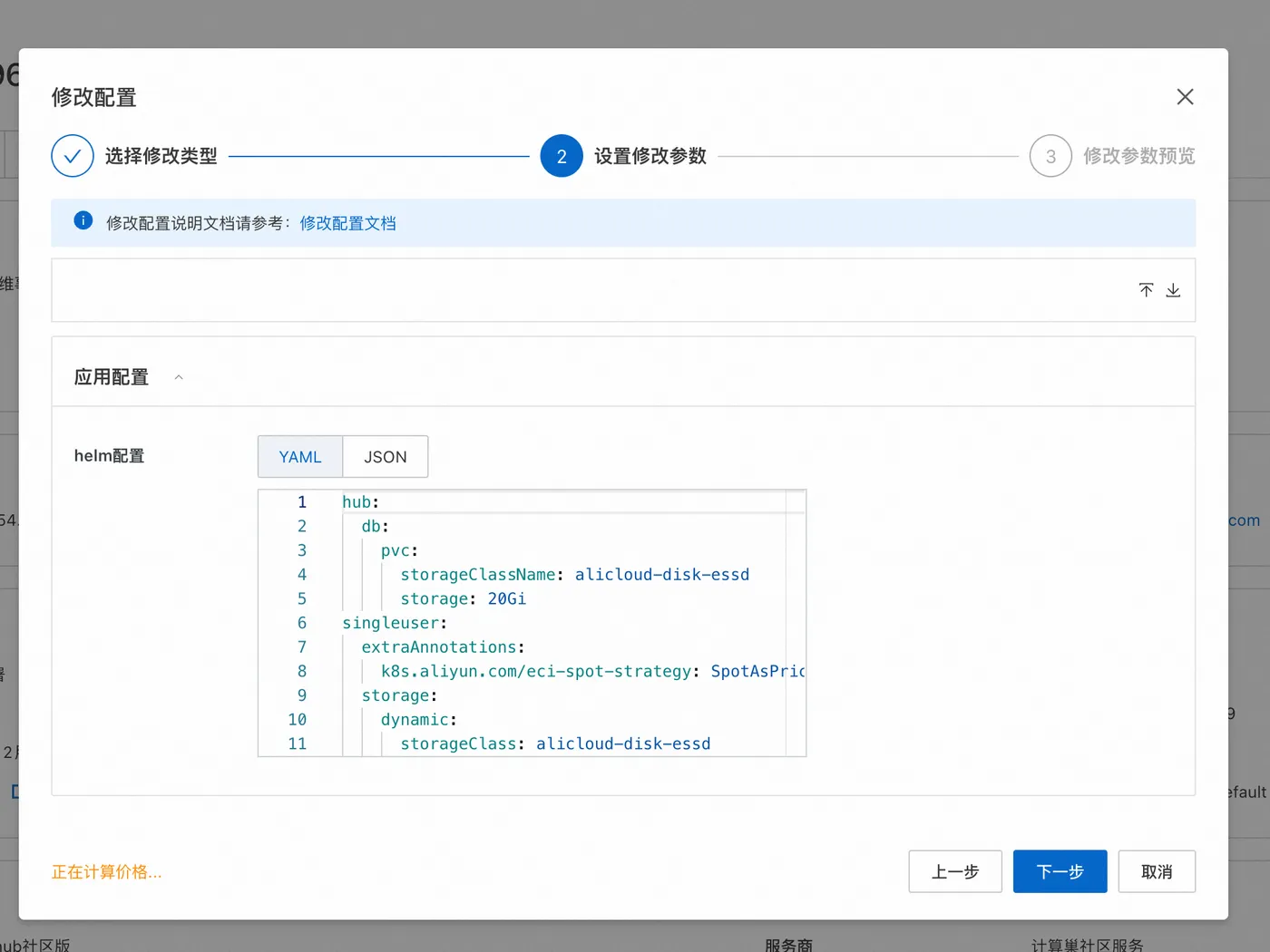Click the 修改配置 dialog title
The width and height of the screenshot is (1270, 952).
pos(94,97)
